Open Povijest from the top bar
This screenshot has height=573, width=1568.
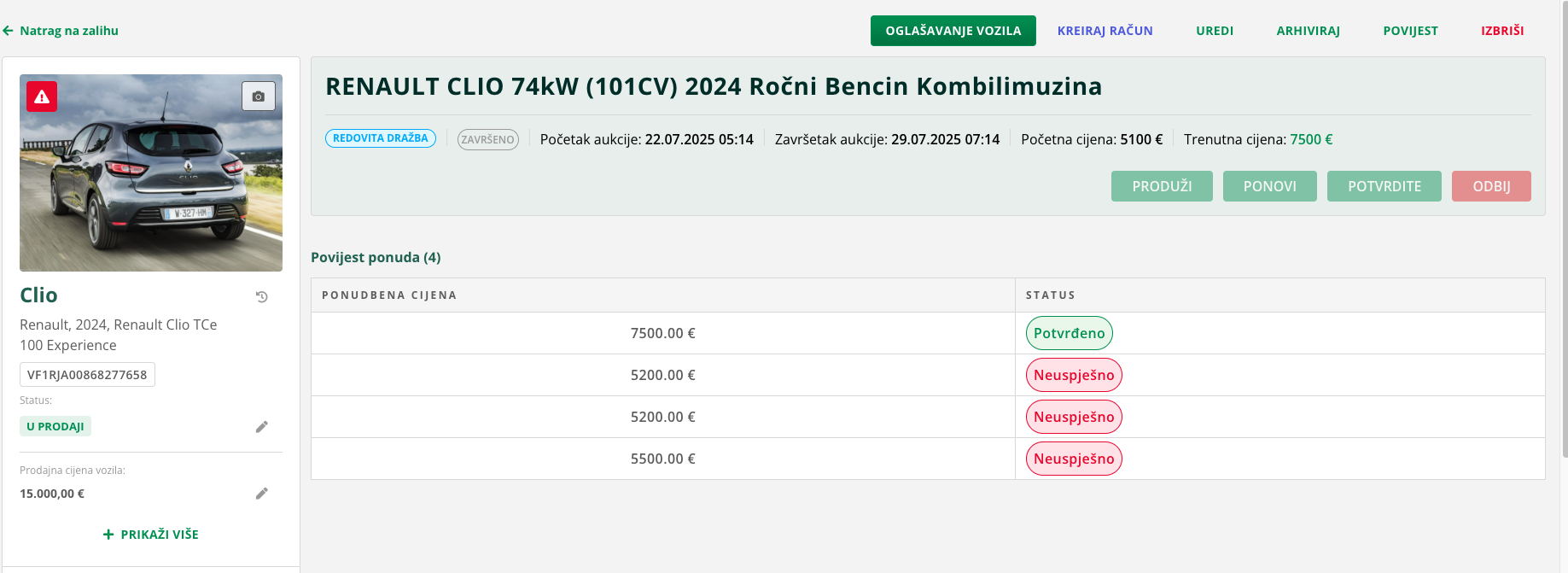1410,31
